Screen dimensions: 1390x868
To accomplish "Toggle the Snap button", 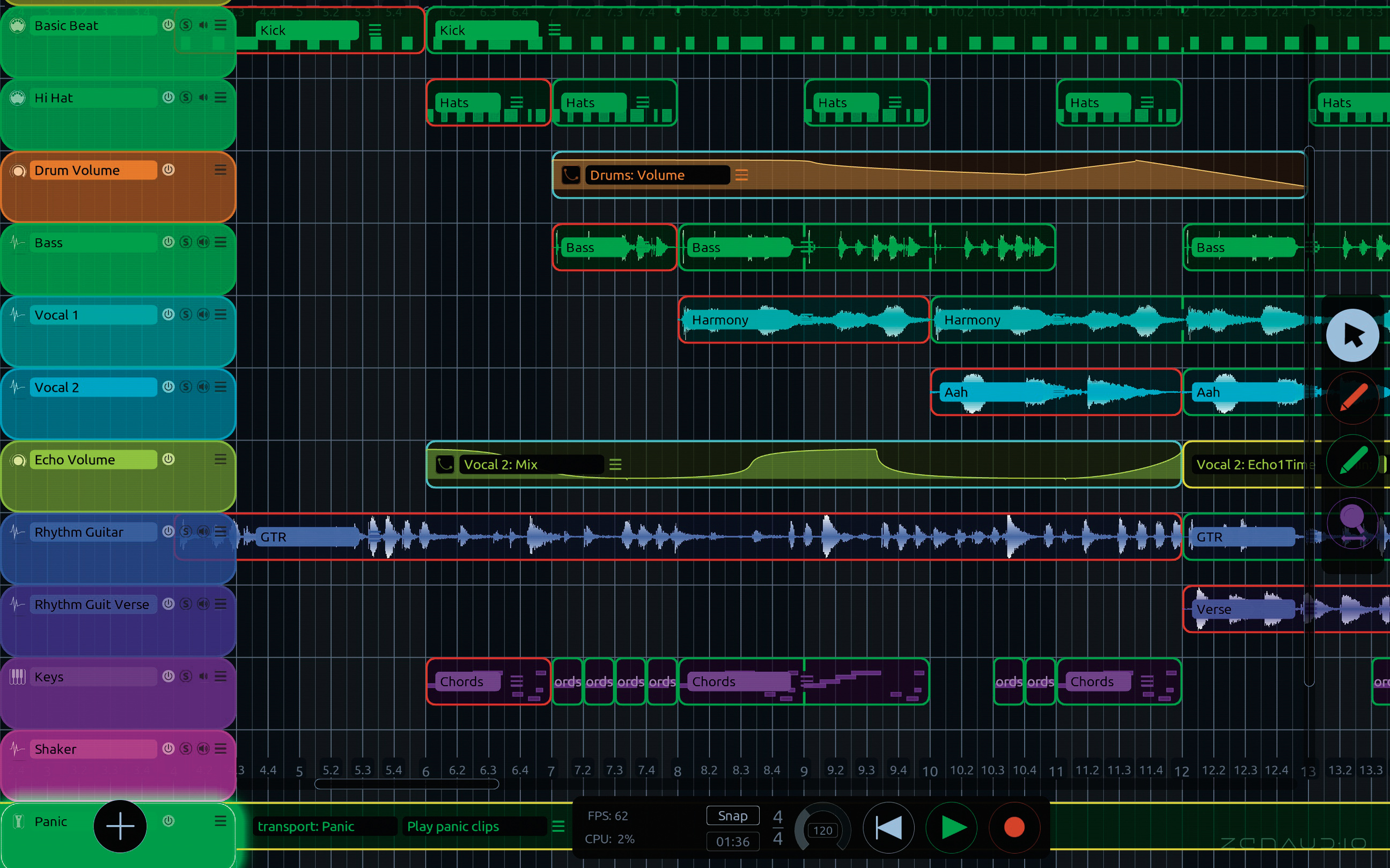I will coord(732,816).
